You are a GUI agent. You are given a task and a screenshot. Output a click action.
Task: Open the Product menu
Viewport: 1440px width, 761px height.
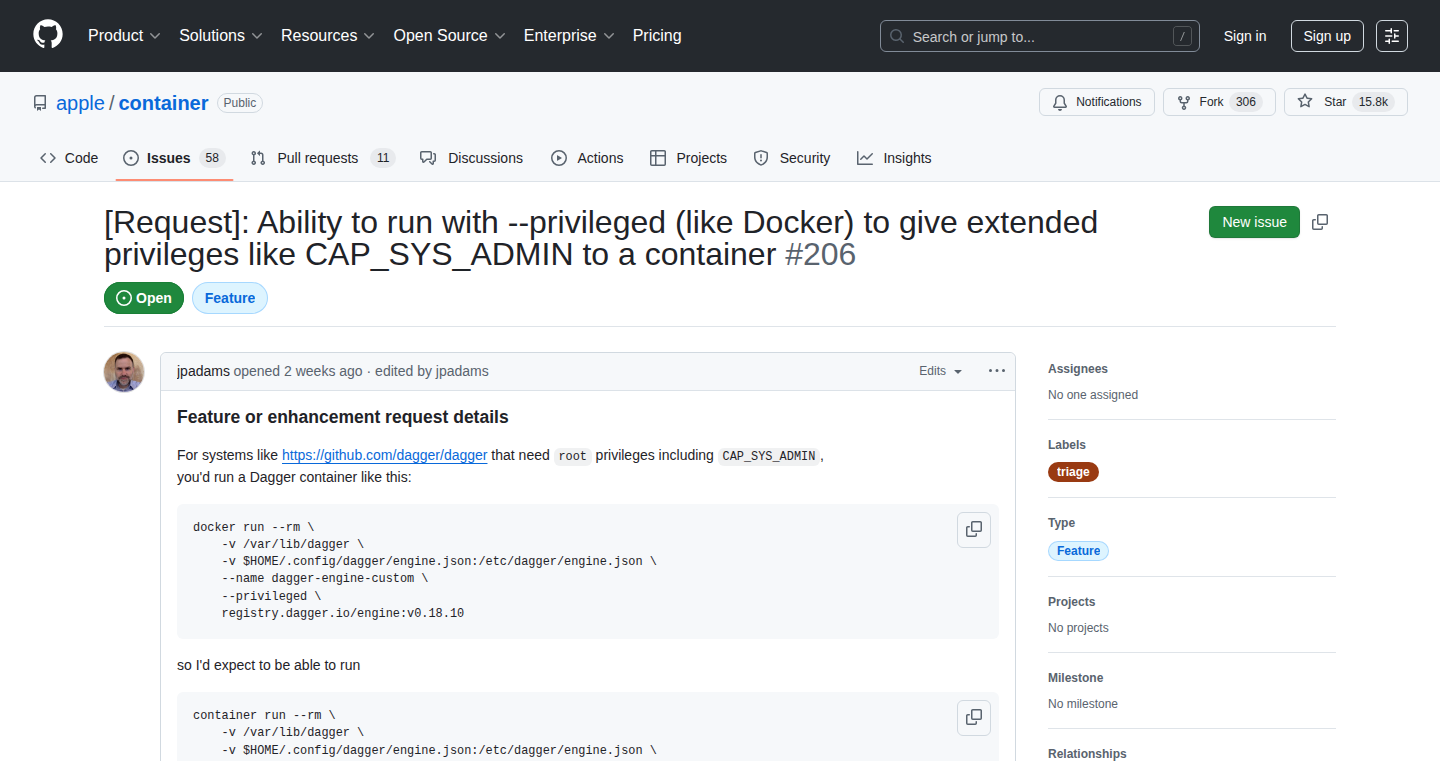pyautogui.click(x=124, y=35)
